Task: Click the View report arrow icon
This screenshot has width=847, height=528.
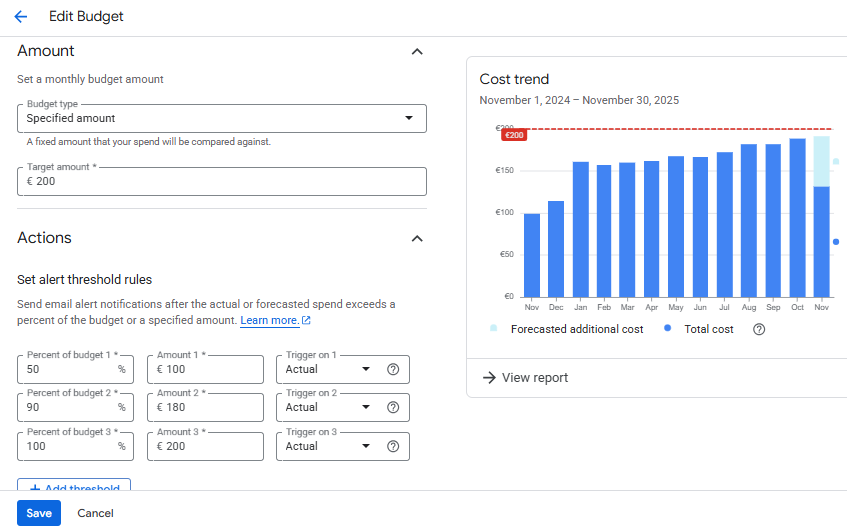Action: (489, 378)
